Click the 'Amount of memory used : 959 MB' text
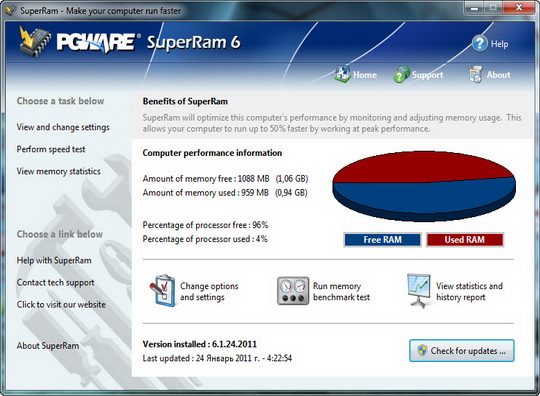Image resolution: width=540 pixels, height=396 pixels. 206,192
